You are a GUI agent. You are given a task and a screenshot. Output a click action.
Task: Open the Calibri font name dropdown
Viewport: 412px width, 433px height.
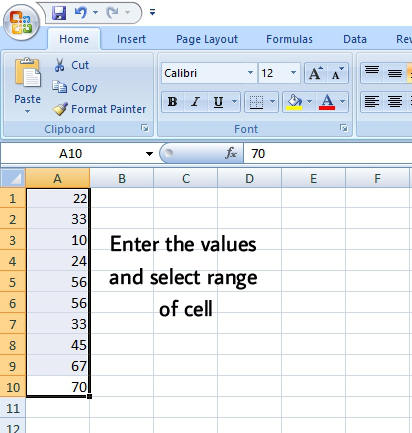250,73
